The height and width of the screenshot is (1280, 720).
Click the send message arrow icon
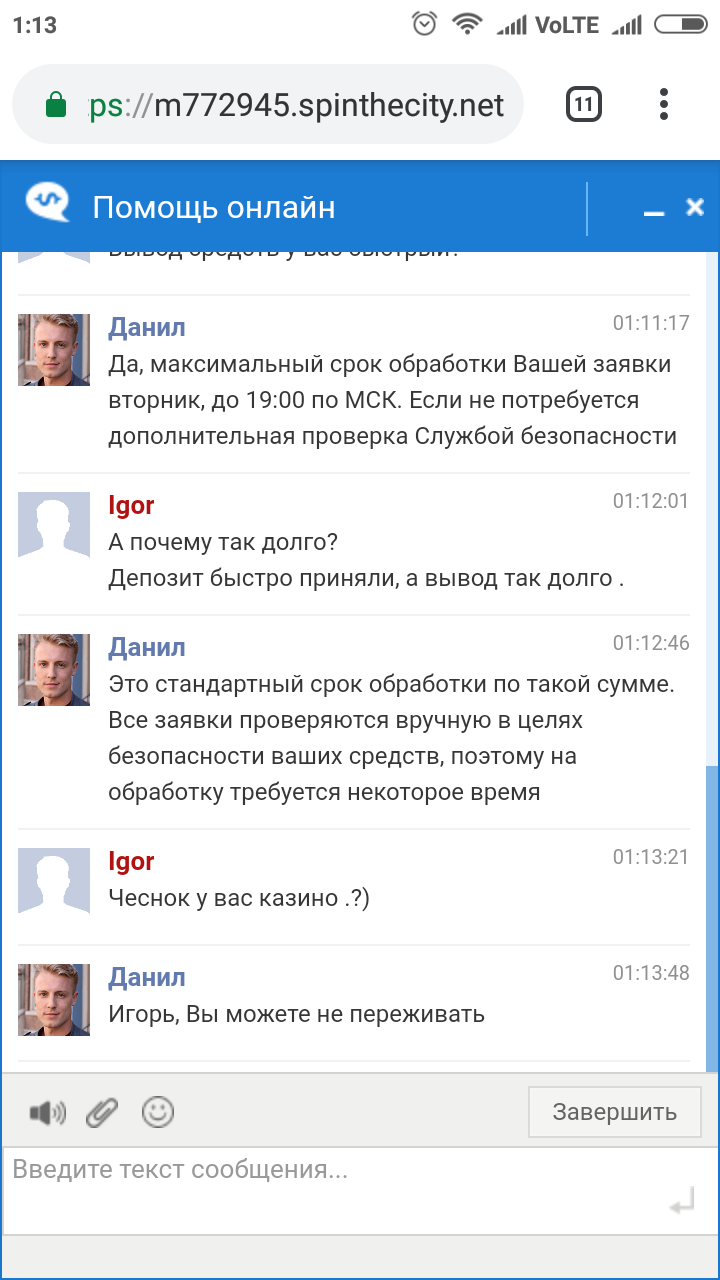pos(682,1205)
